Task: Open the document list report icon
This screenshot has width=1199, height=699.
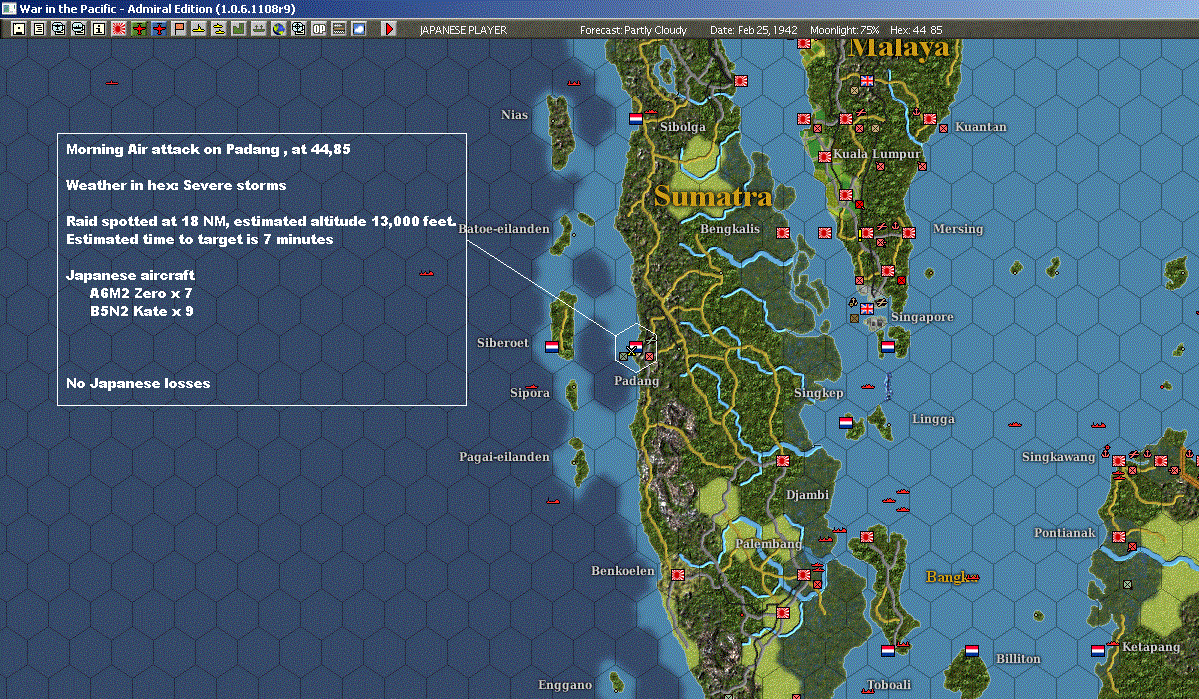Action: (39, 29)
